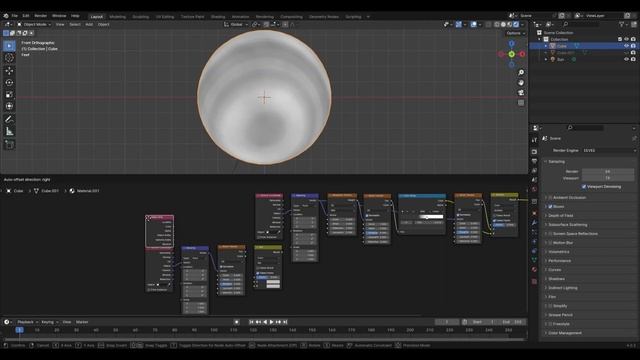Open the File menu
The image size is (640, 360).
14,16
